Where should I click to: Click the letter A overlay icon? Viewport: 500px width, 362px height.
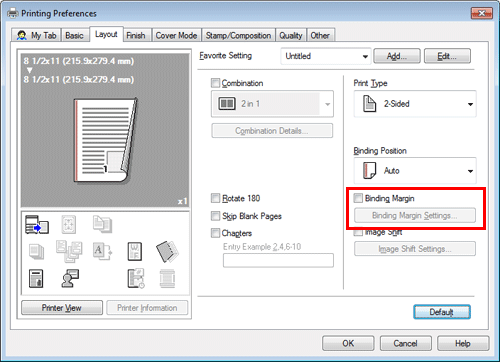(102, 252)
